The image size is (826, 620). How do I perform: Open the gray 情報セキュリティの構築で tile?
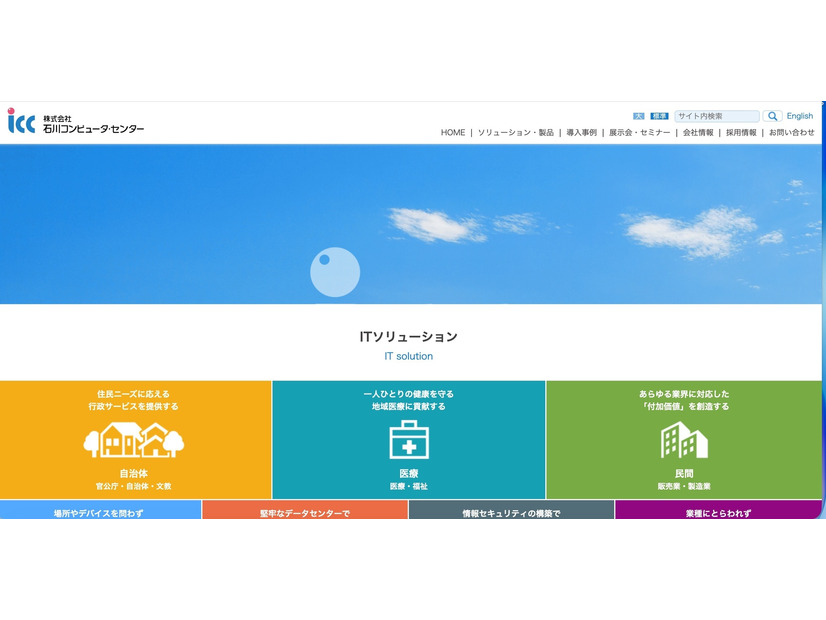pyautogui.click(x=511, y=510)
